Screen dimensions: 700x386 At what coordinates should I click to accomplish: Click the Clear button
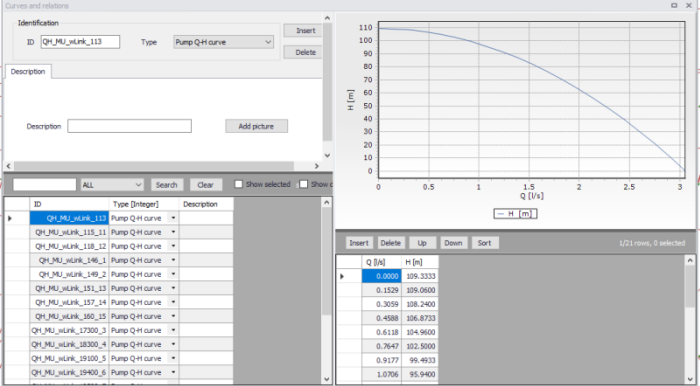205,184
